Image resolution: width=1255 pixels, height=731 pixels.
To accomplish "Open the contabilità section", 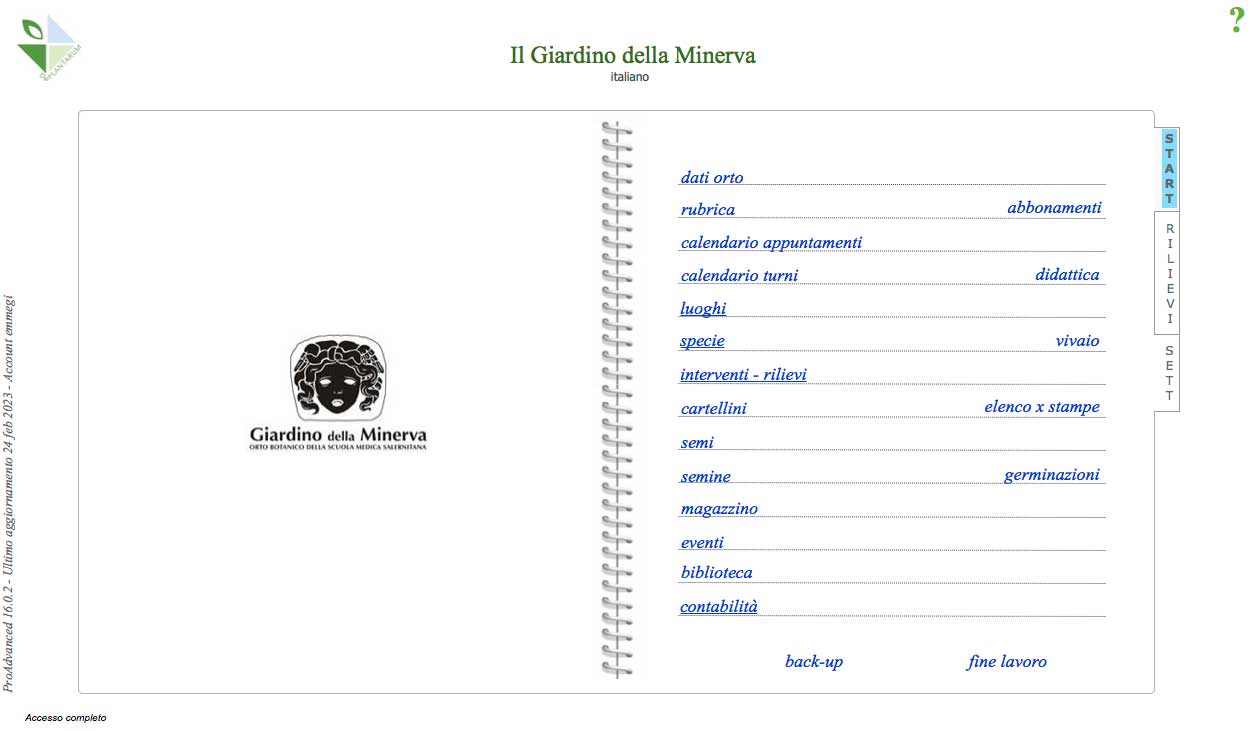I will click(x=719, y=606).
